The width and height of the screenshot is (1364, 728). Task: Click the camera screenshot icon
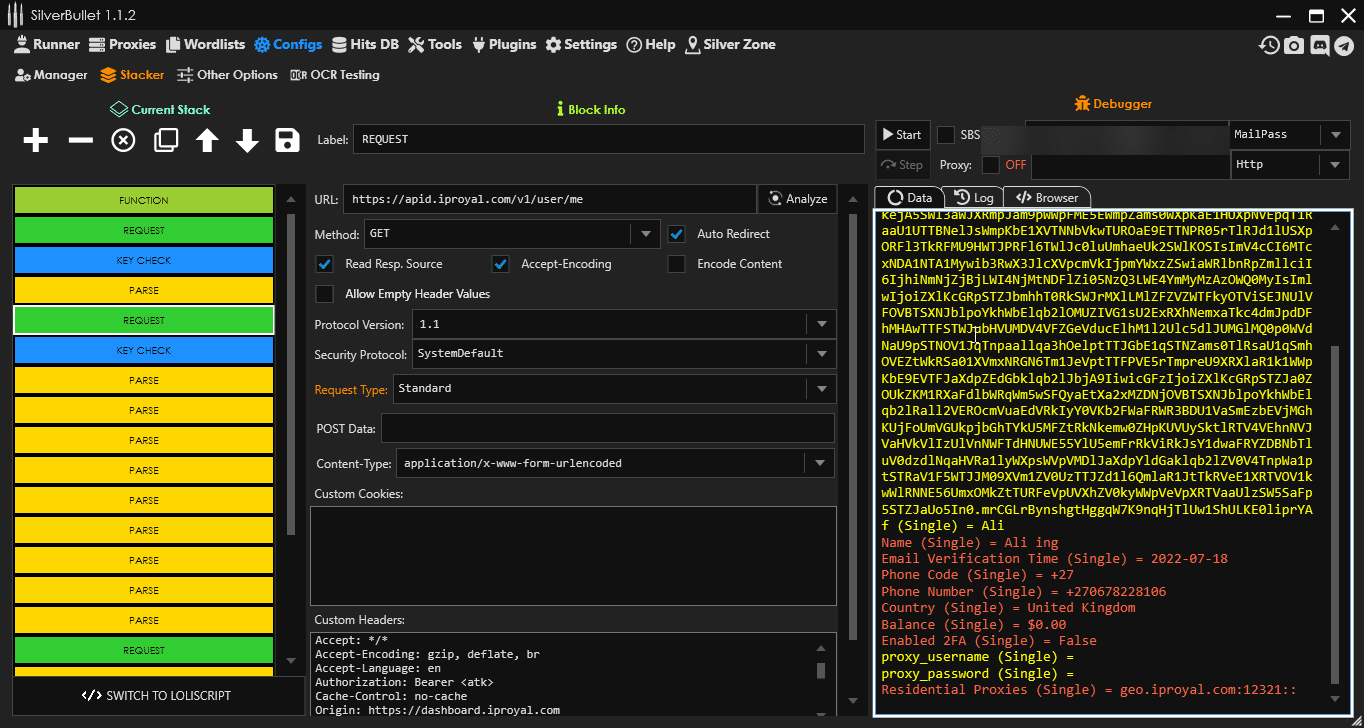point(1294,45)
